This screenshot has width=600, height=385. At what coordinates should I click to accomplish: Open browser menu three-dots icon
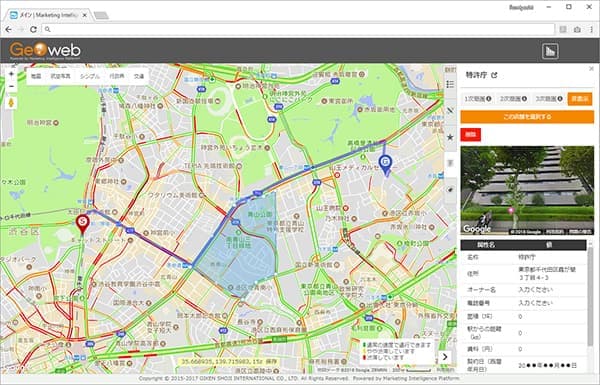(591, 29)
